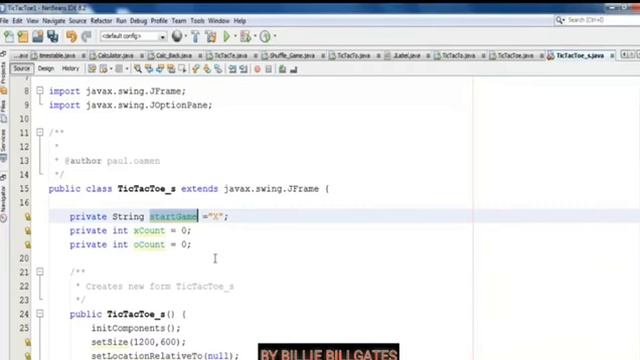640x360 pixels.
Task: Open the Team menu
Action: [x=179, y=21]
